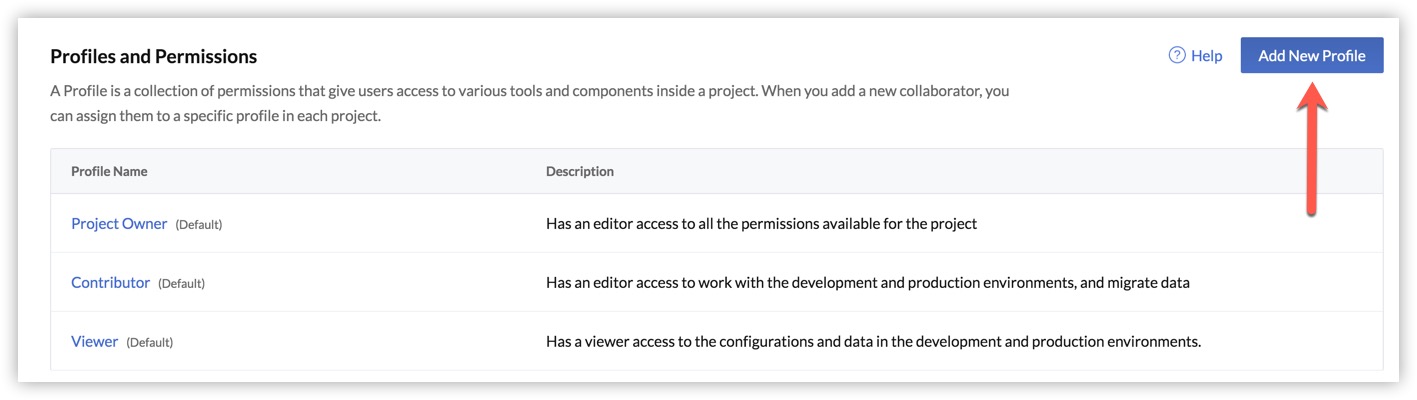Click the Profile Name column header
Screen dimensions: 1417x400
109,172
